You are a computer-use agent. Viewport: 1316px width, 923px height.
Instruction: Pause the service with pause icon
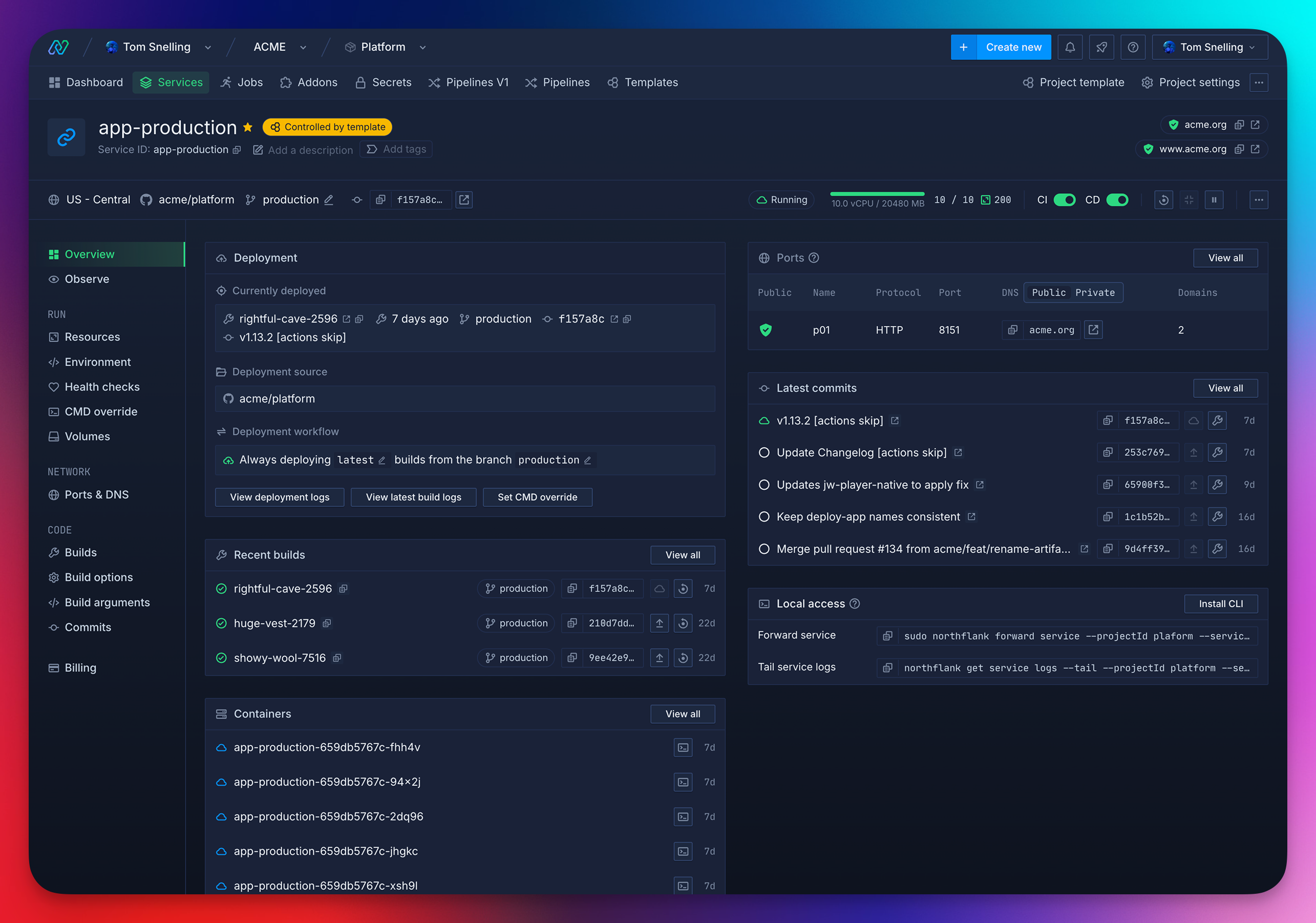[x=1214, y=200]
